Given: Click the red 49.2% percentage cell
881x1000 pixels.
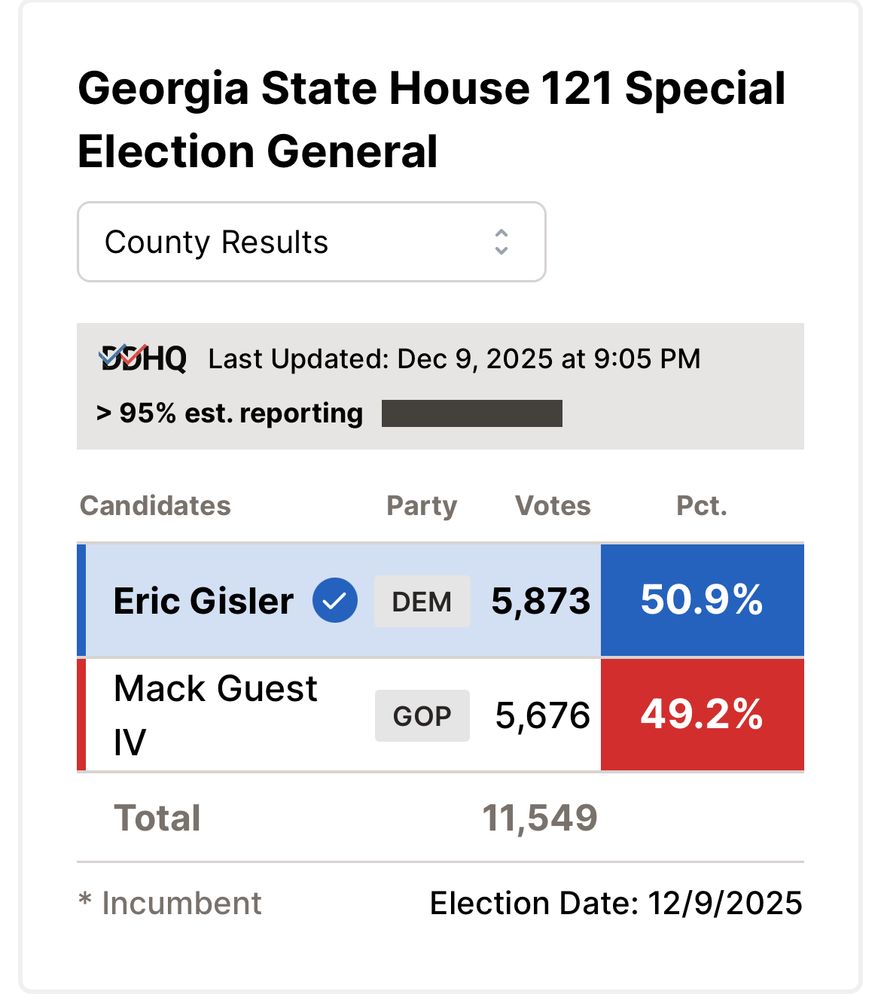Looking at the screenshot, I should click(702, 715).
